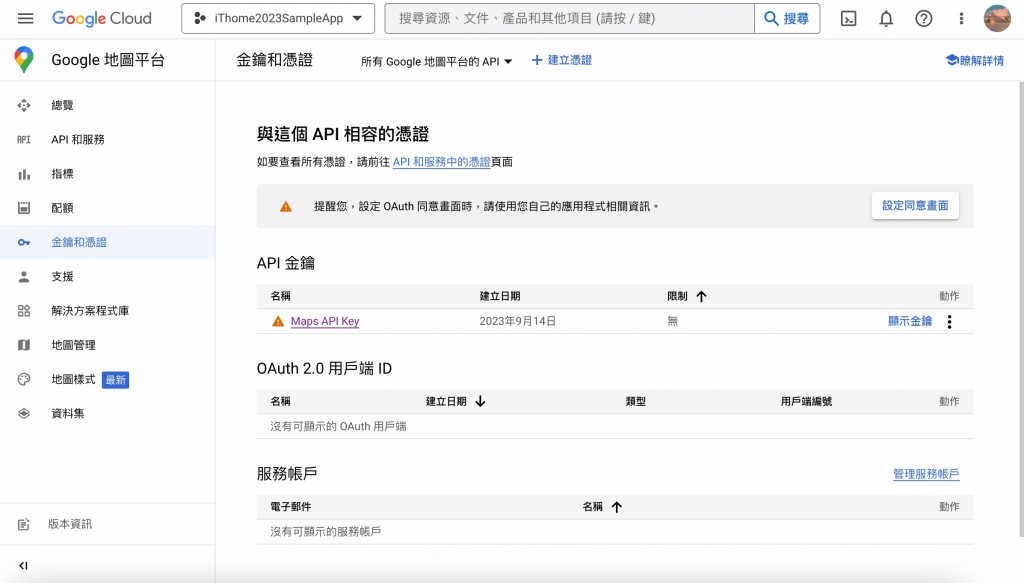The image size is (1024, 583).
Task: Toggle service accounts 名稱 sort arrow
Action: [x=616, y=507]
